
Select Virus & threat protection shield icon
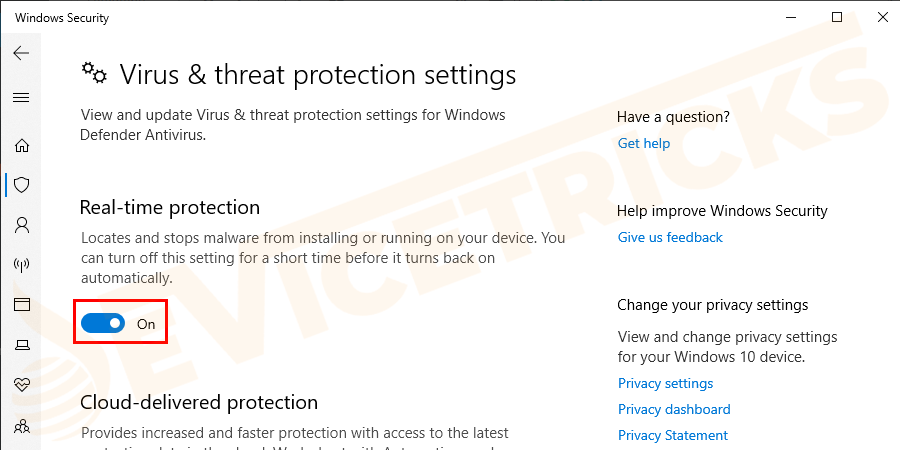click(x=21, y=185)
